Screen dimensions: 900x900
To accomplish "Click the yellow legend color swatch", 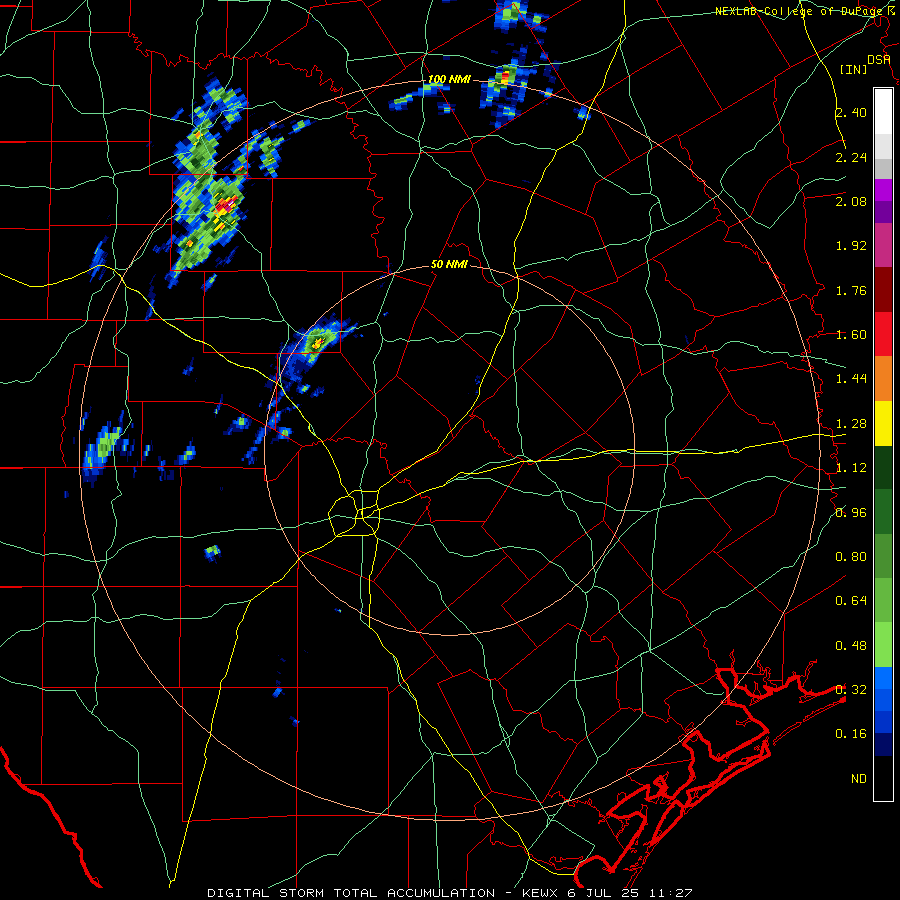I will pyautogui.click(x=883, y=424).
